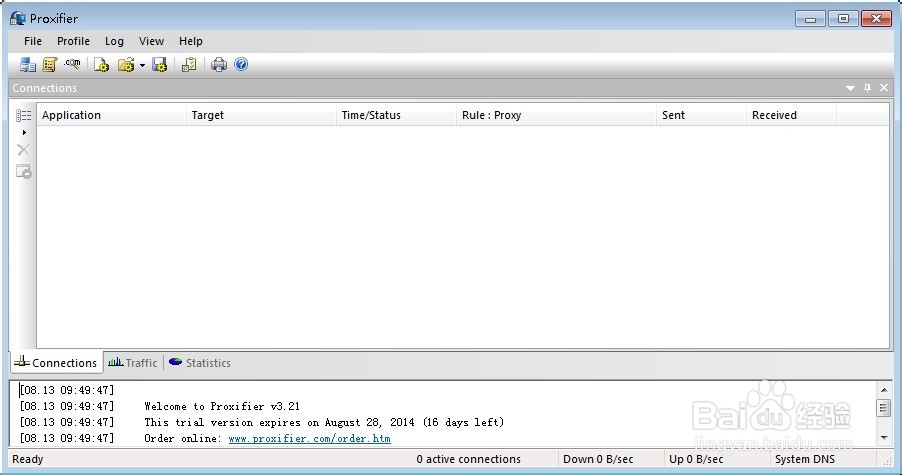Switch to the Traffic tab
This screenshot has height=475, width=902.
133,363
